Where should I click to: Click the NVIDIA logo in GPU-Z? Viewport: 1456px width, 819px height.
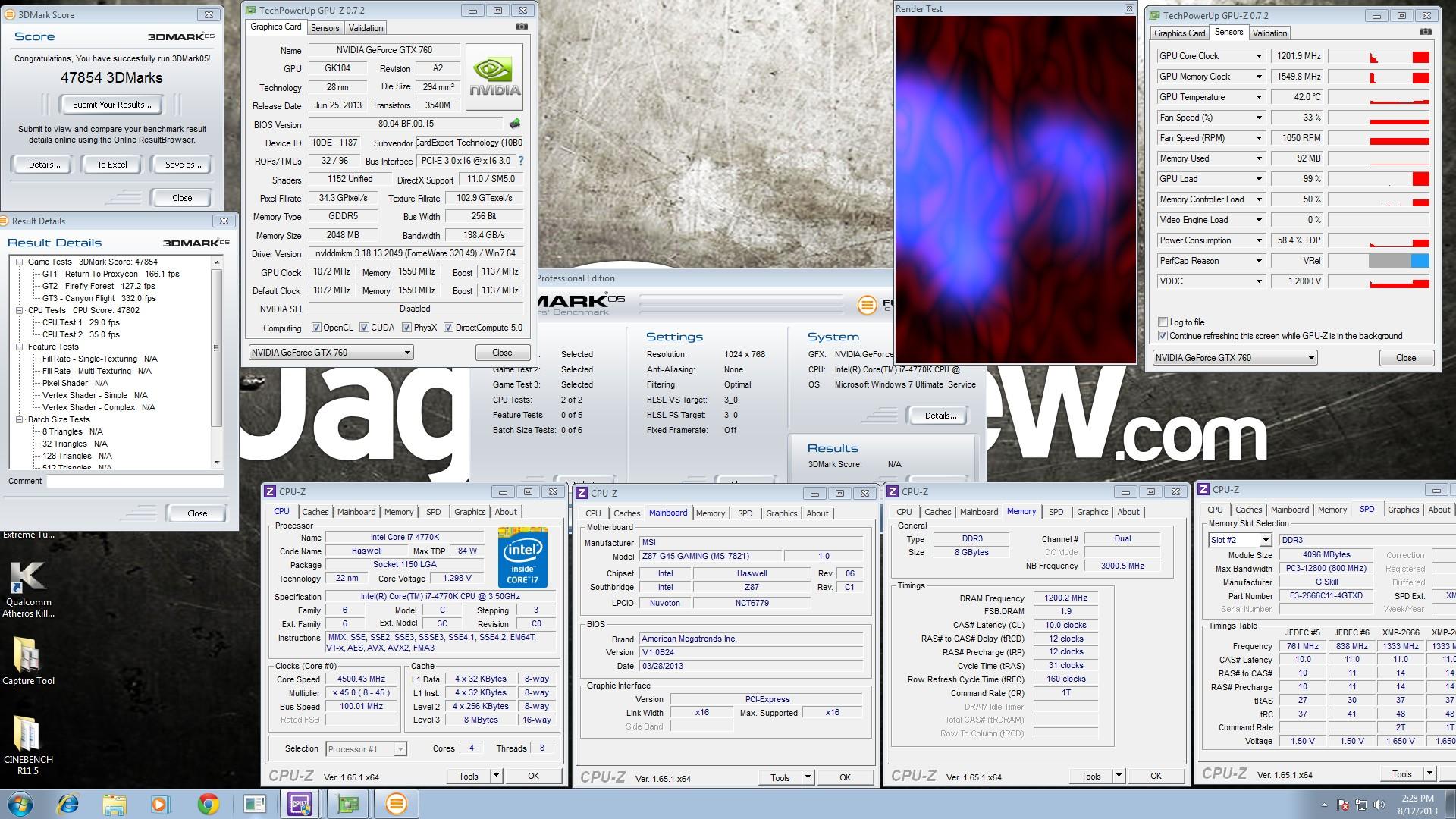point(494,77)
